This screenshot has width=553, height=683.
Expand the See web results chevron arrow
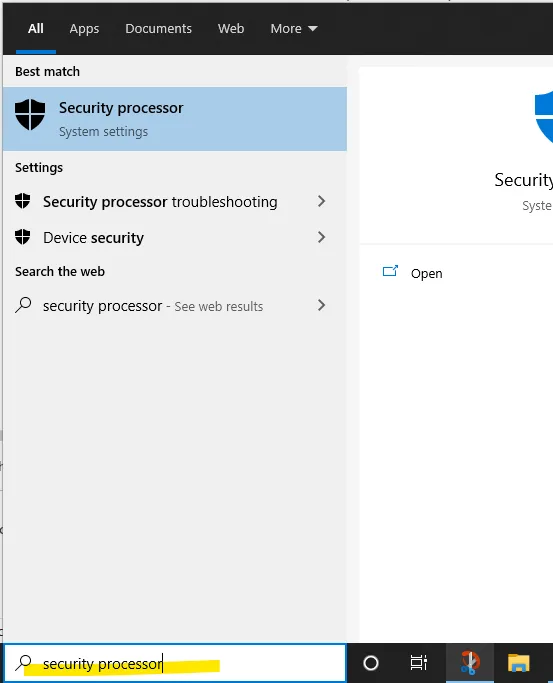click(321, 305)
